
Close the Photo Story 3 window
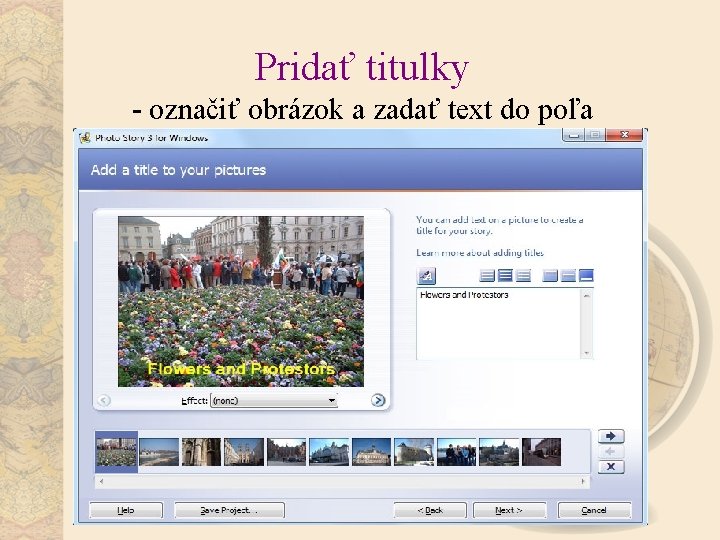click(624, 135)
